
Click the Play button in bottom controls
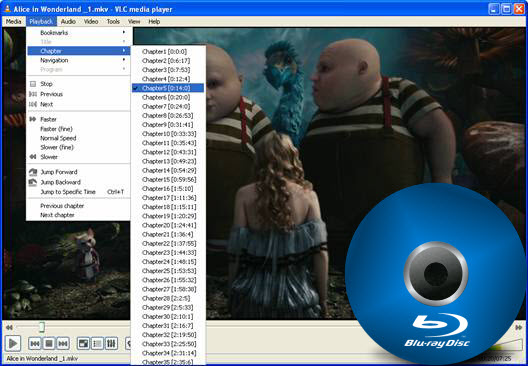coord(13,343)
